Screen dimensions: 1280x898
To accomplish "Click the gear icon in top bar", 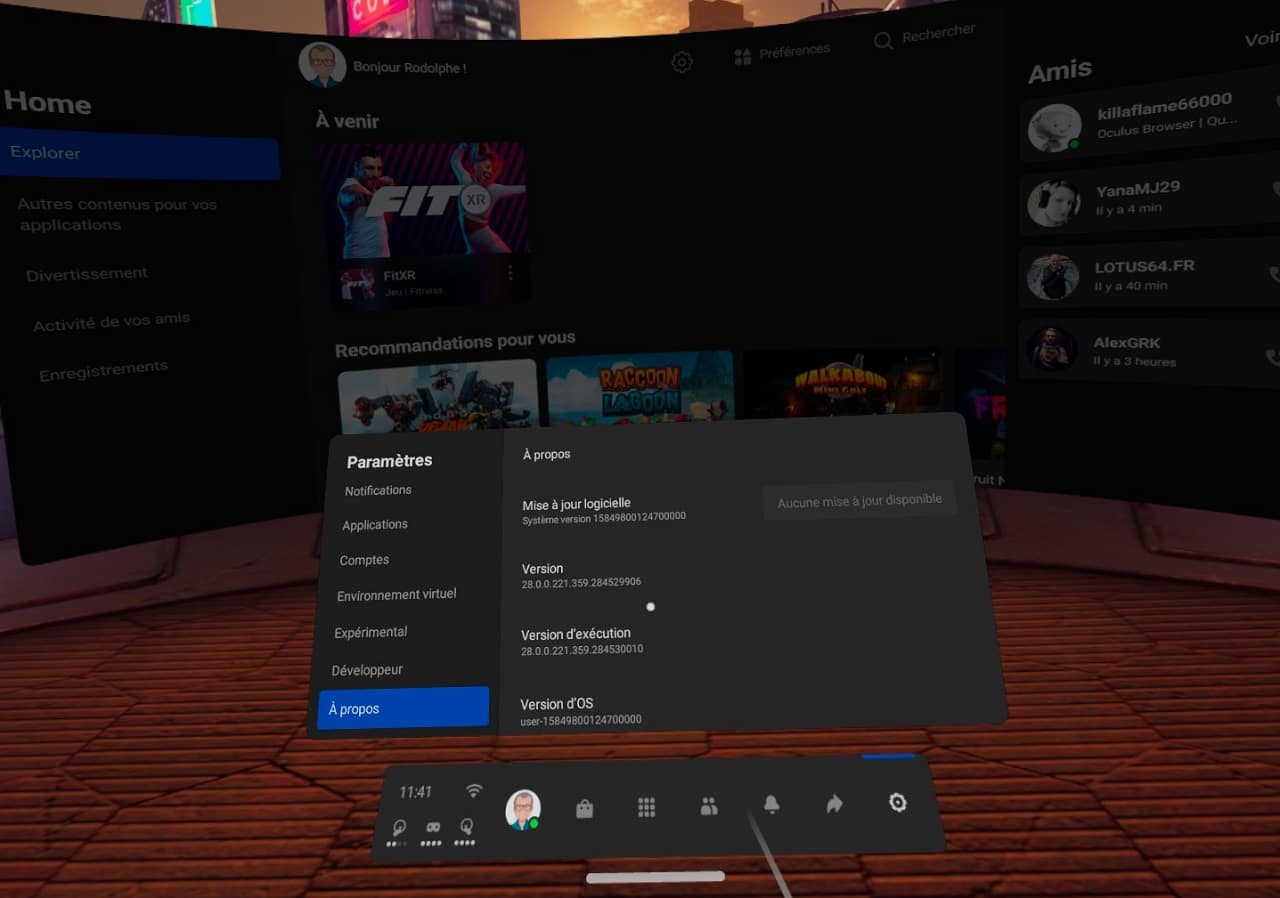I will pyautogui.click(x=682, y=62).
